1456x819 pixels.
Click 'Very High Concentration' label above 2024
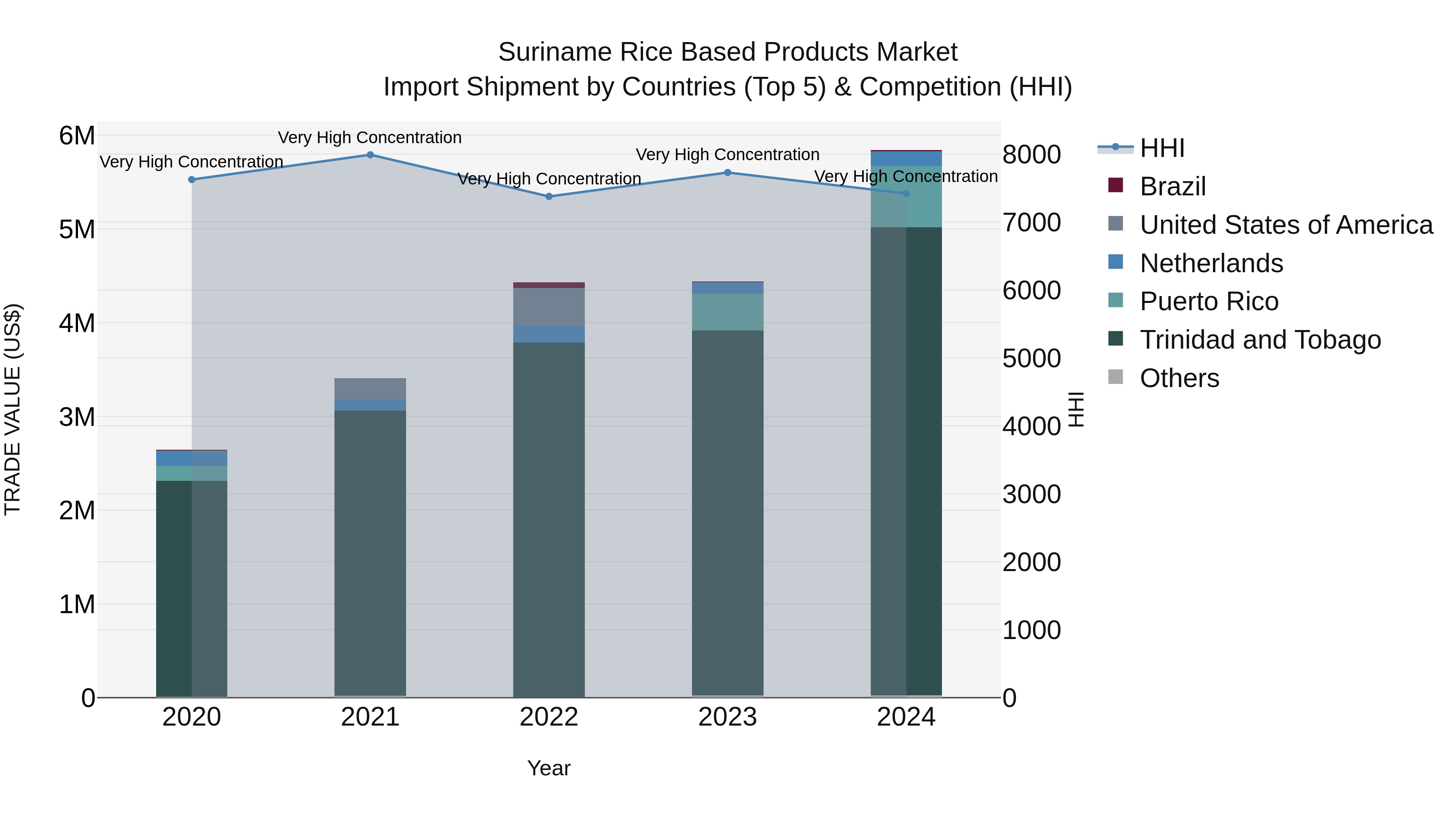(906, 176)
